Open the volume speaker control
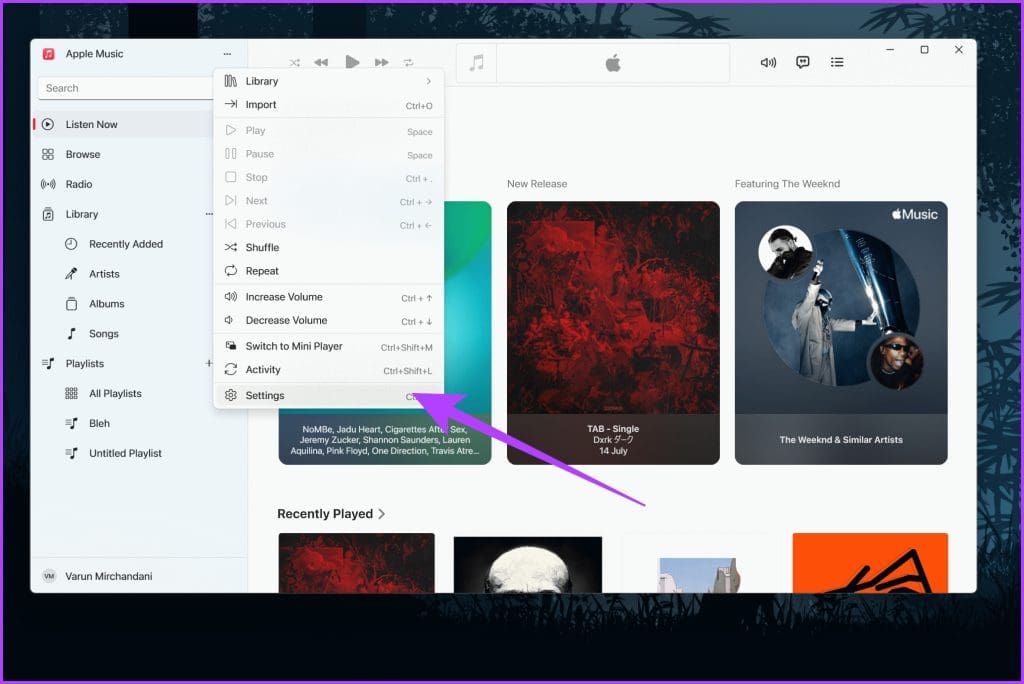The width and height of the screenshot is (1024, 684). point(768,63)
